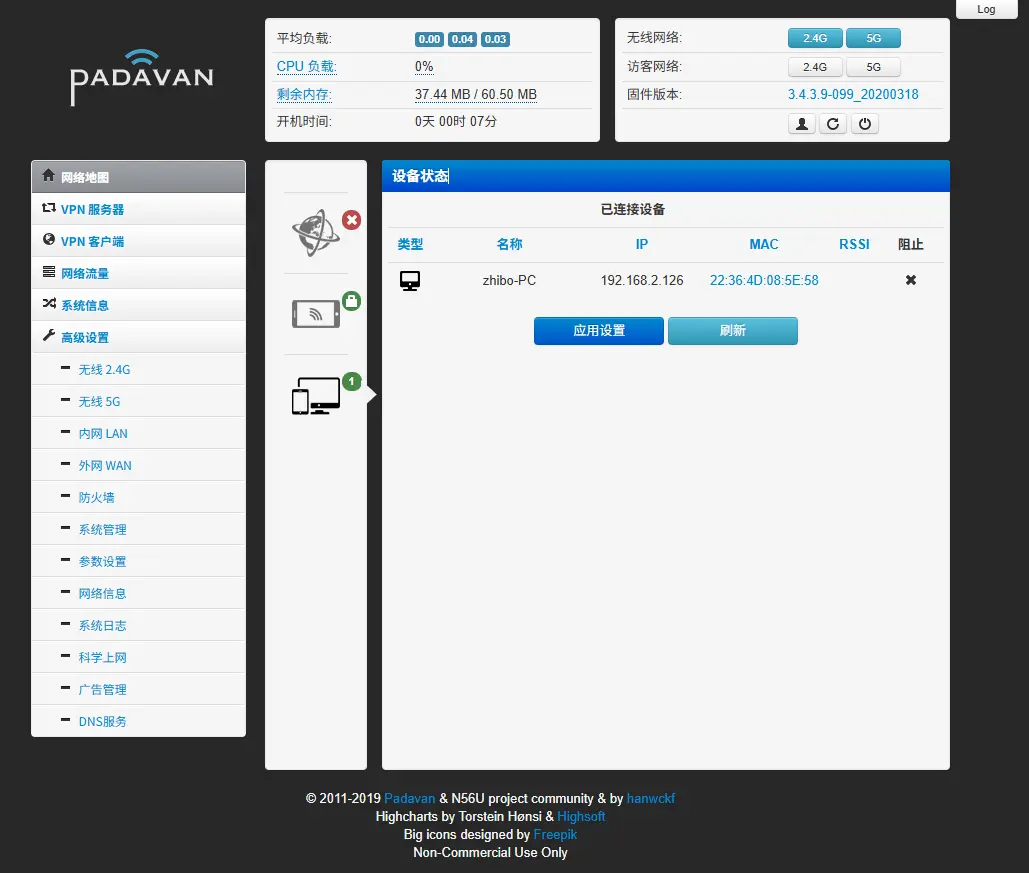The image size is (1029, 873).
Task: Open 参数设置 page
Action: pos(138,561)
